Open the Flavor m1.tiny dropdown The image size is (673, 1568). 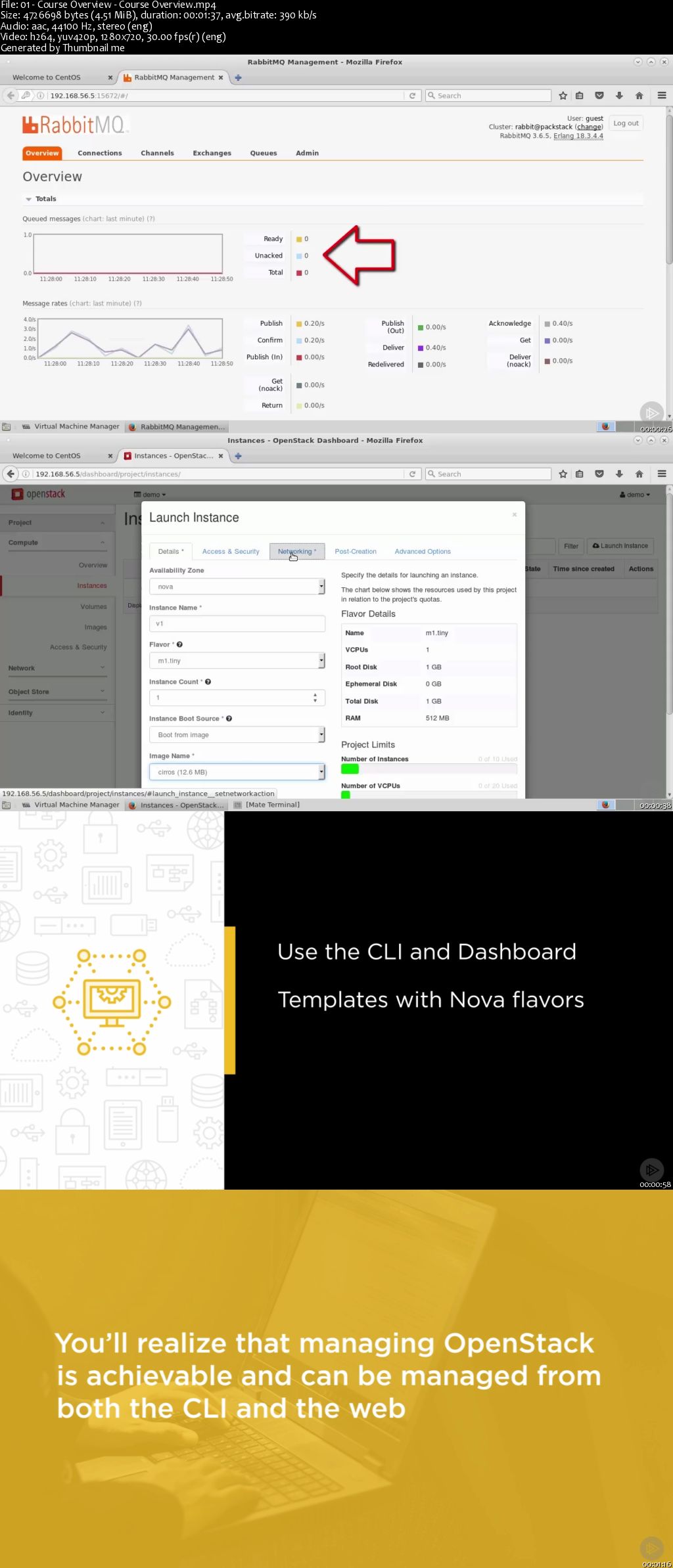point(237,661)
